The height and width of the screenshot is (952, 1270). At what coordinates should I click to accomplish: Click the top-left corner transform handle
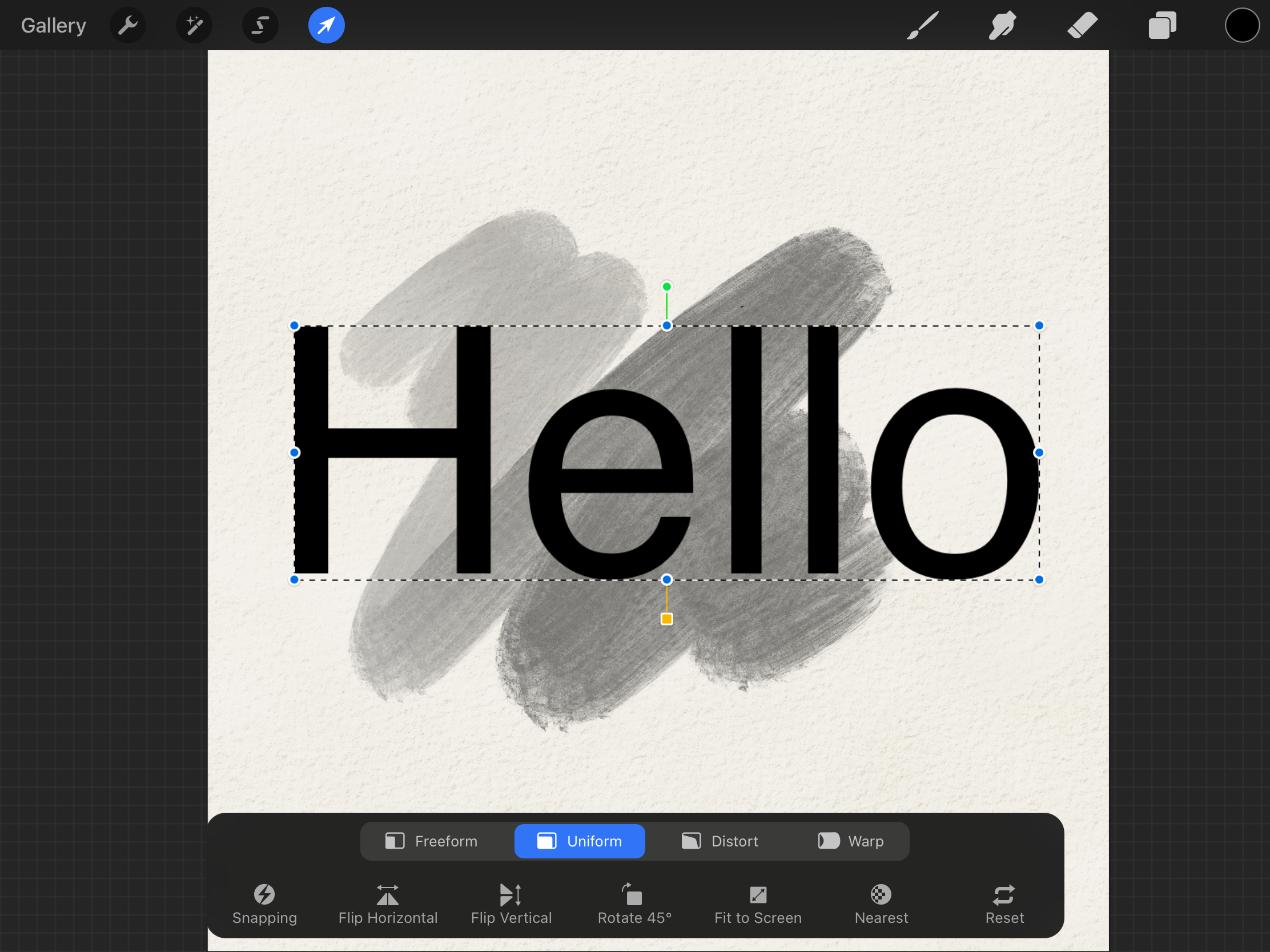(x=294, y=325)
